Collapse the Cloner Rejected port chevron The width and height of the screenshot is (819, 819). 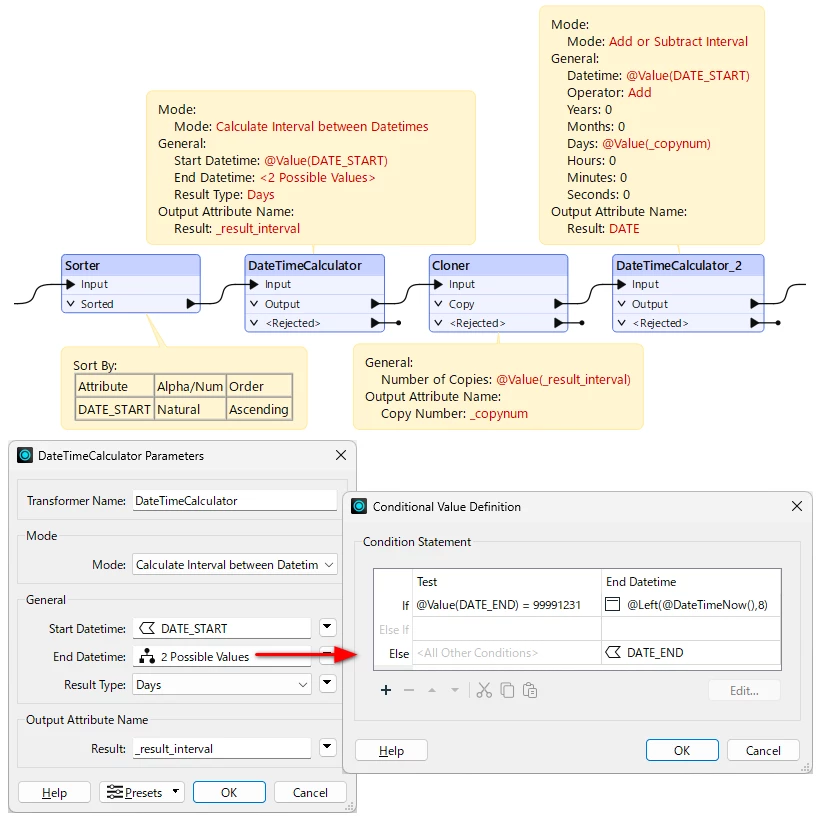click(438, 323)
